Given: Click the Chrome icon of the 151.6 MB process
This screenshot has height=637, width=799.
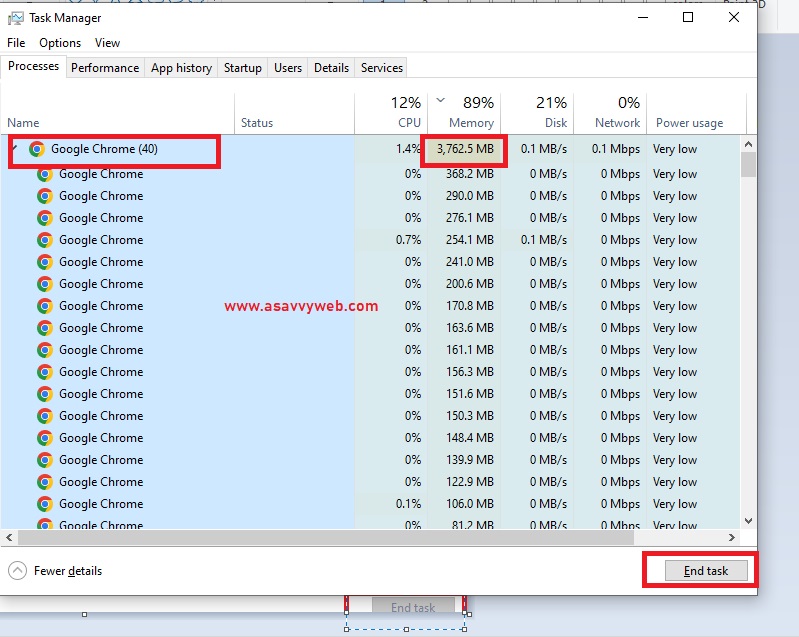Looking at the screenshot, I should pos(45,394).
